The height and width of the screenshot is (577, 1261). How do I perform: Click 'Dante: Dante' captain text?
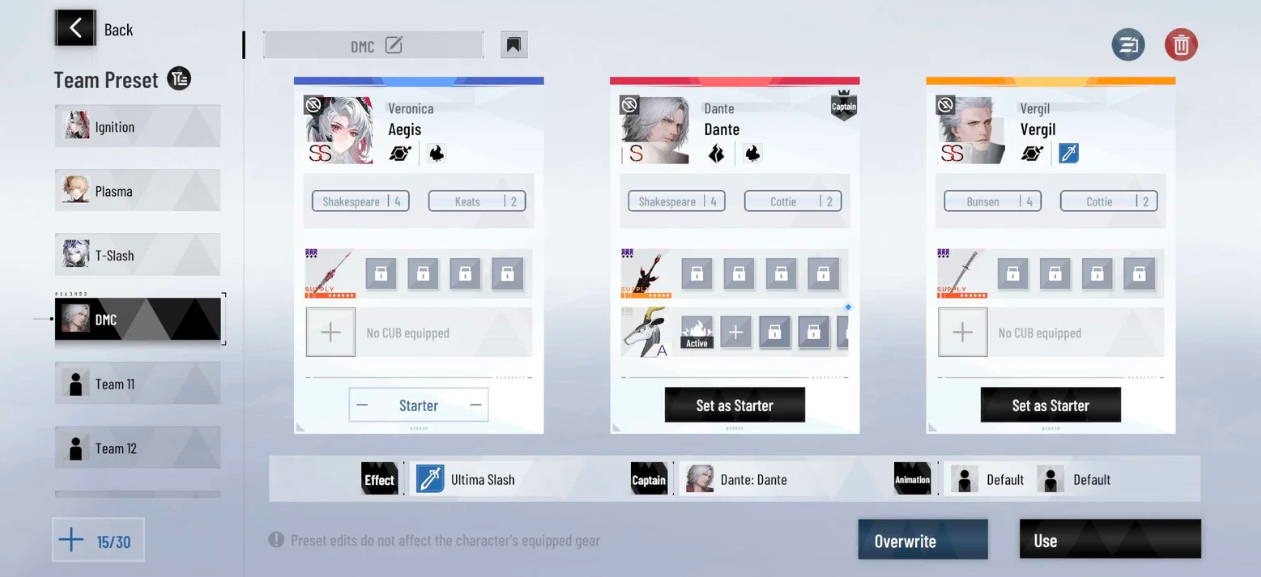tap(754, 480)
